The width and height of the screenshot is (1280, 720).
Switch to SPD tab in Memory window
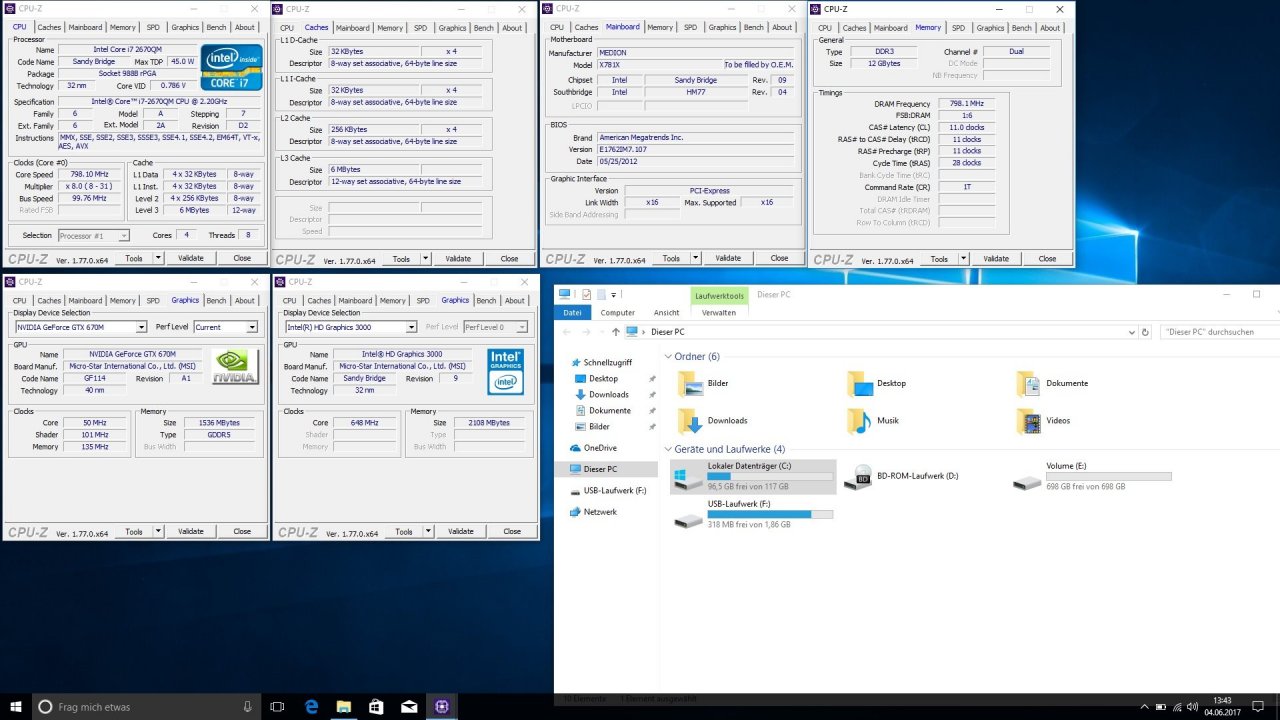(958, 27)
